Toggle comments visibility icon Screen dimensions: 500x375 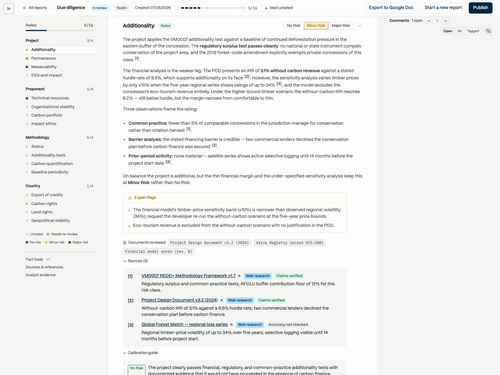[488, 31]
